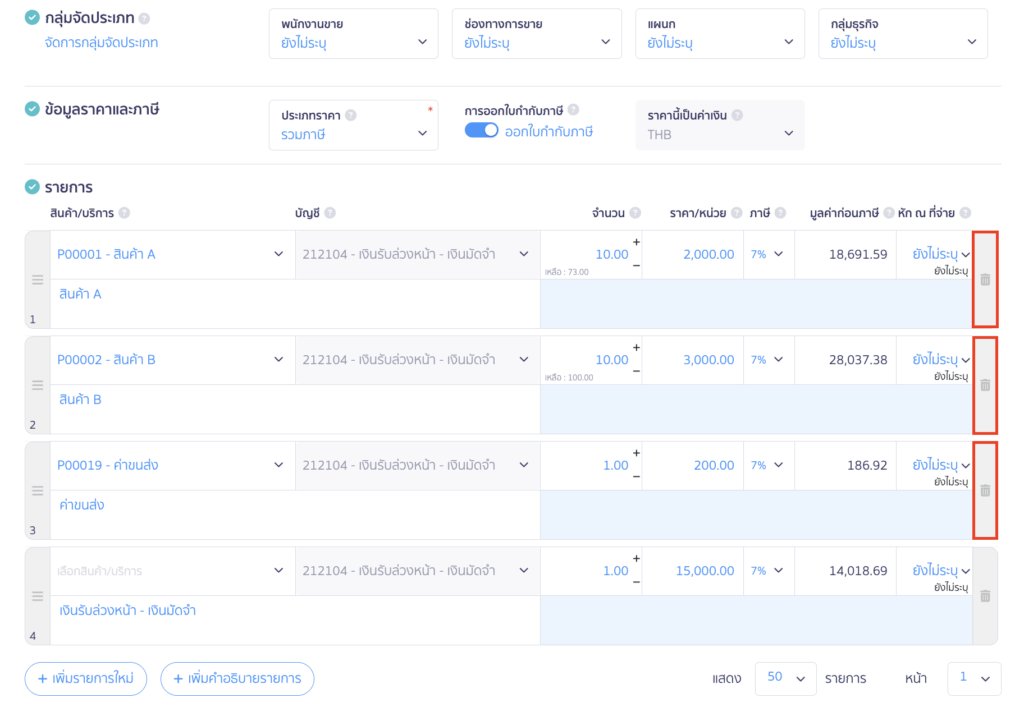Click help icon next to สินค้า/บริการ header

click(x=125, y=213)
